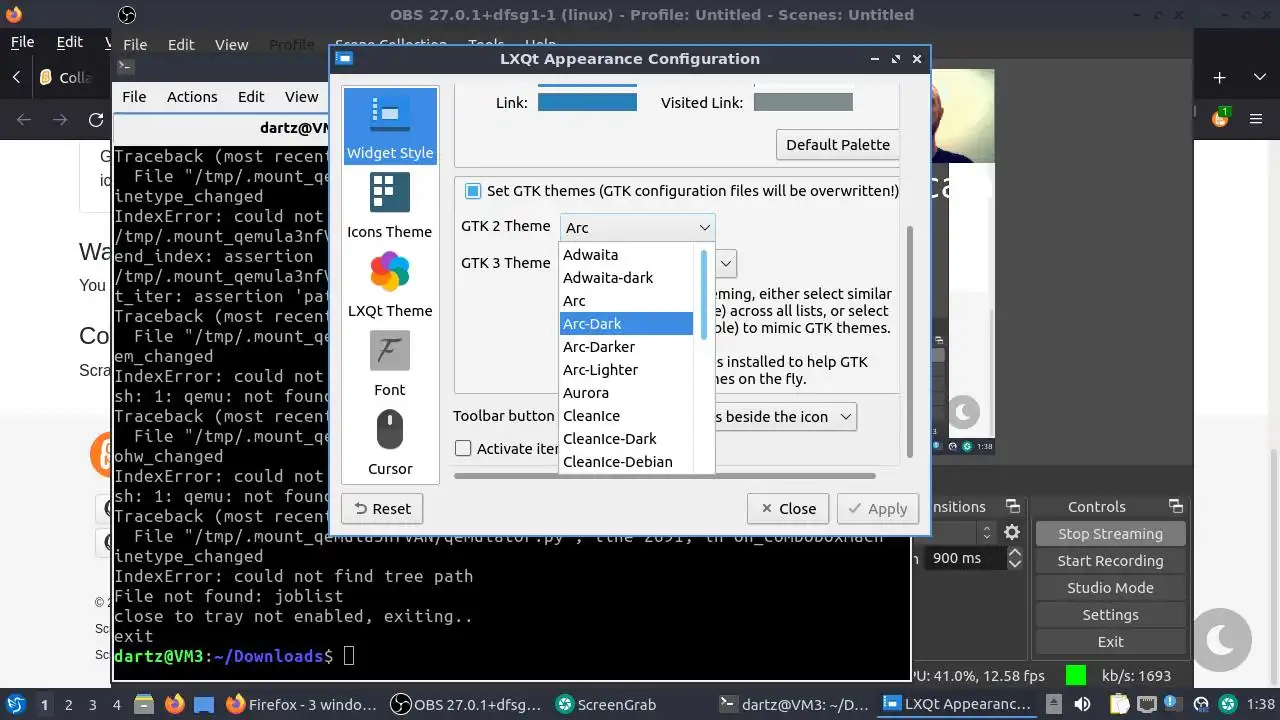Screen dimensions: 1280x720
Task: Click the Reset button in dialog
Action: (382, 508)
